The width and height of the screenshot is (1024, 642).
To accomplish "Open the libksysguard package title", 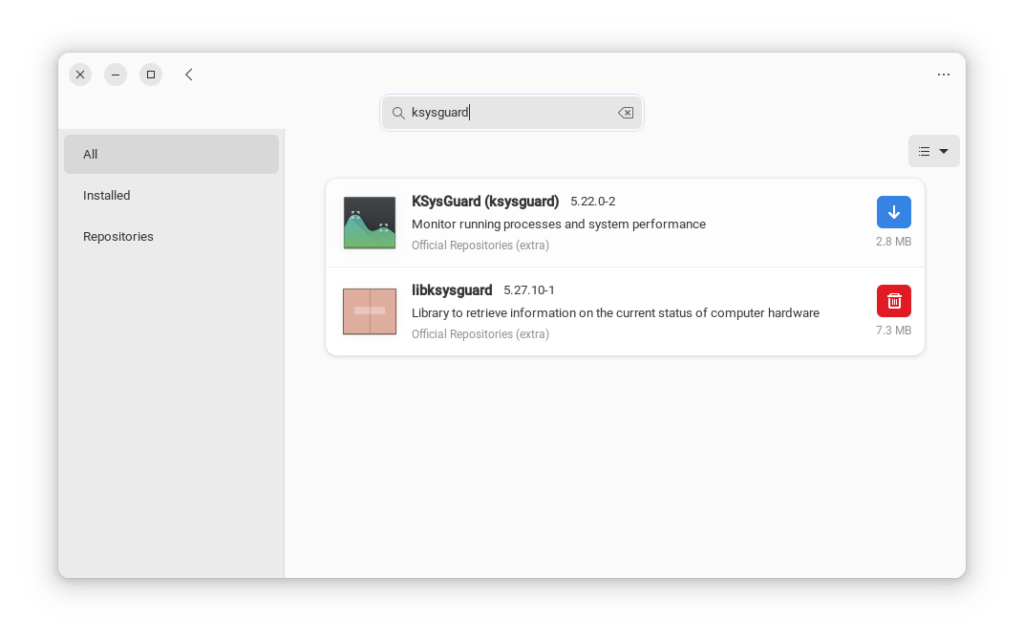I will 452,290.
